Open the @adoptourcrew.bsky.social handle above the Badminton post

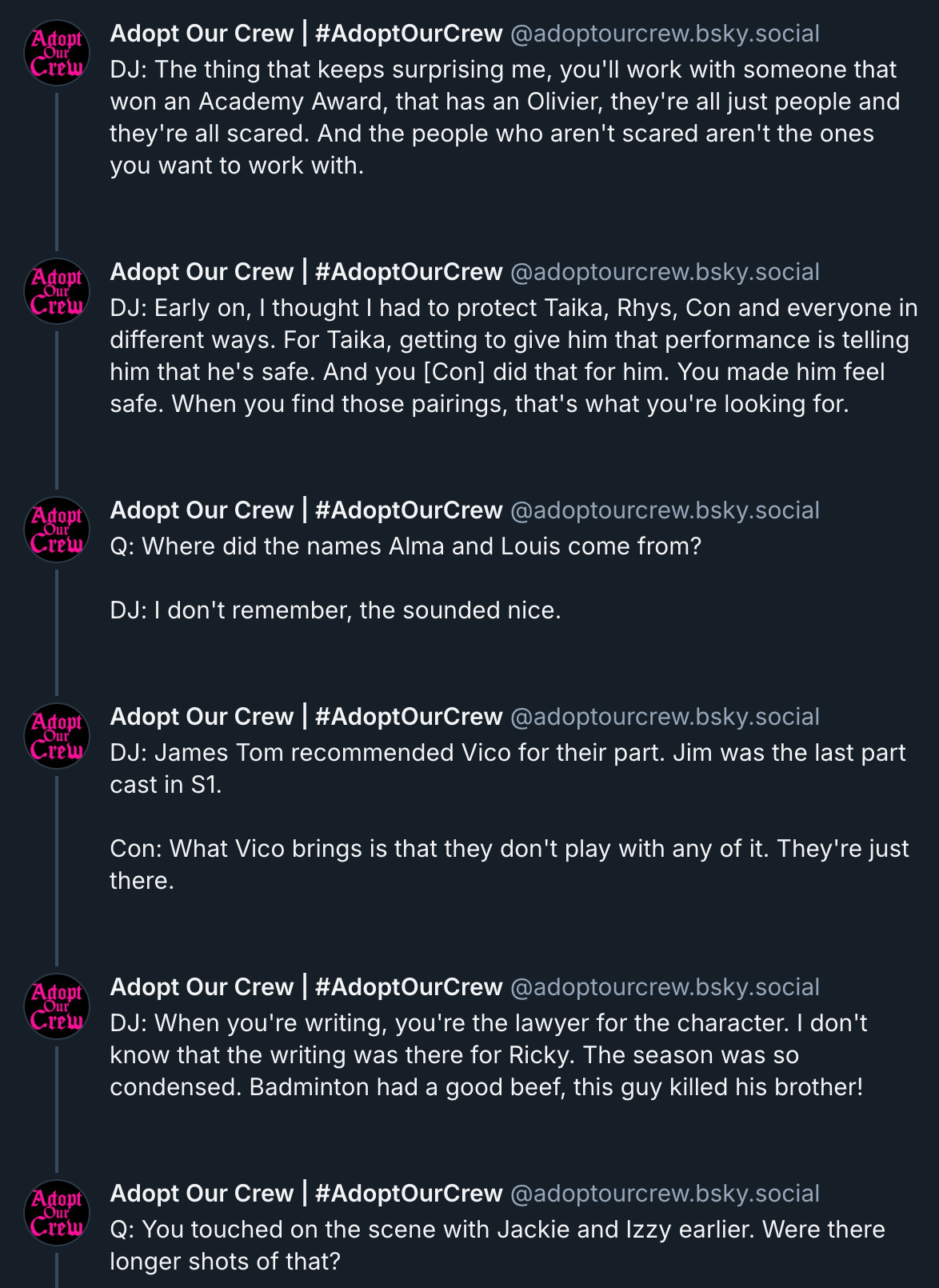click(x=665, y=987)
